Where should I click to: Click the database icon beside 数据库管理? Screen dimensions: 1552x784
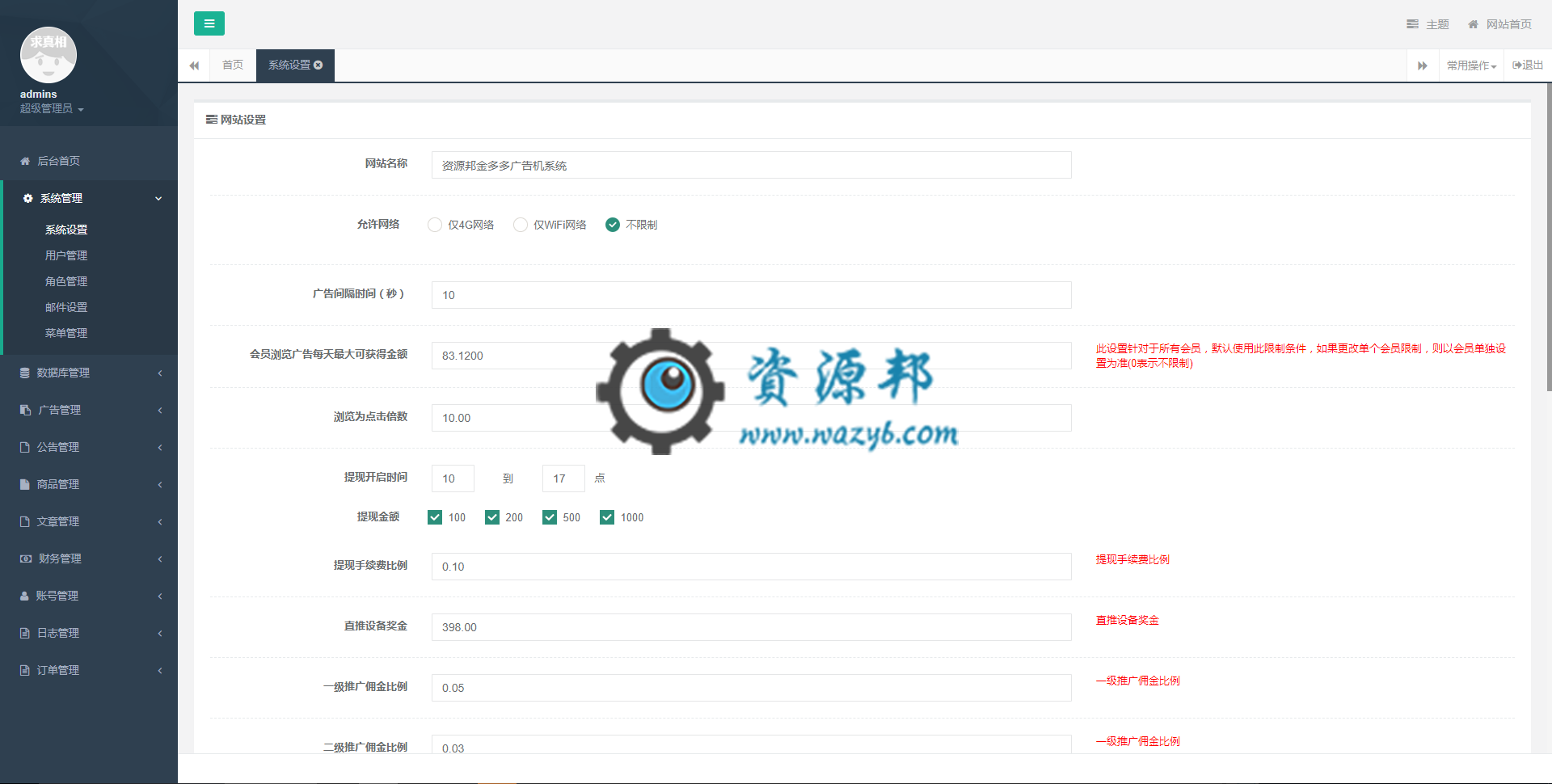click(25, 373)
